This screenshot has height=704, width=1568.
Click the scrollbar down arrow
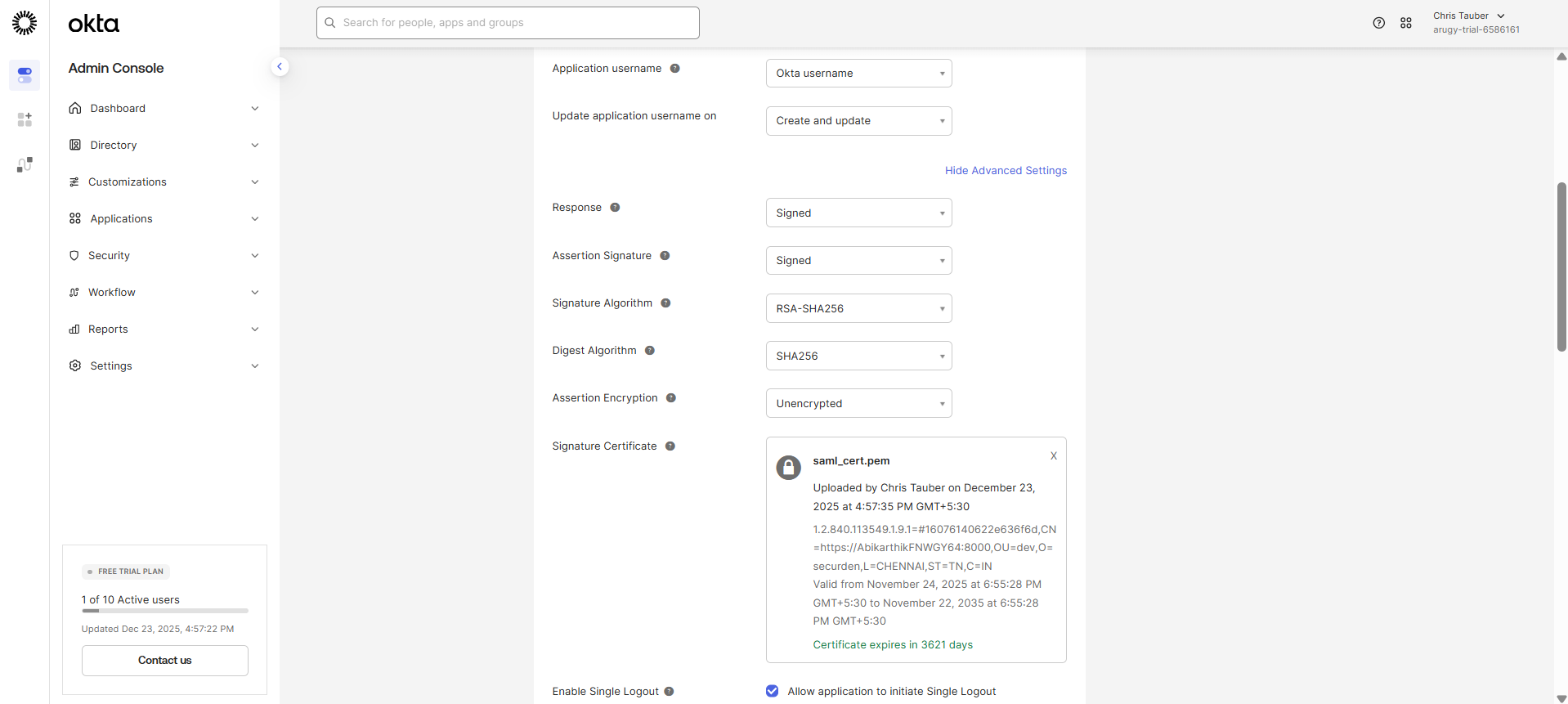[x=1561, y=698]
